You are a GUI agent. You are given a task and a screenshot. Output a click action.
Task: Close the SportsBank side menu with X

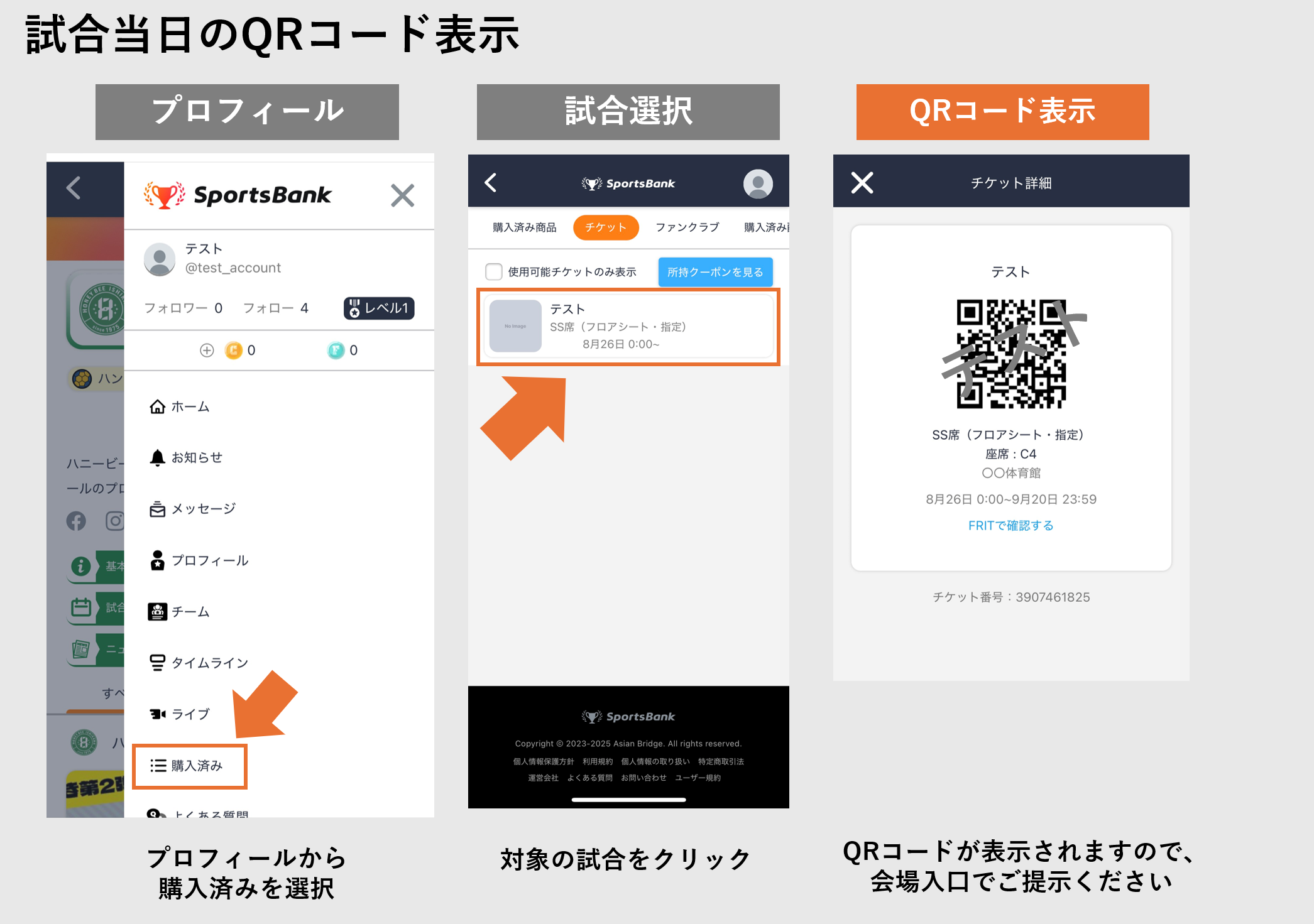pos(402,195)
